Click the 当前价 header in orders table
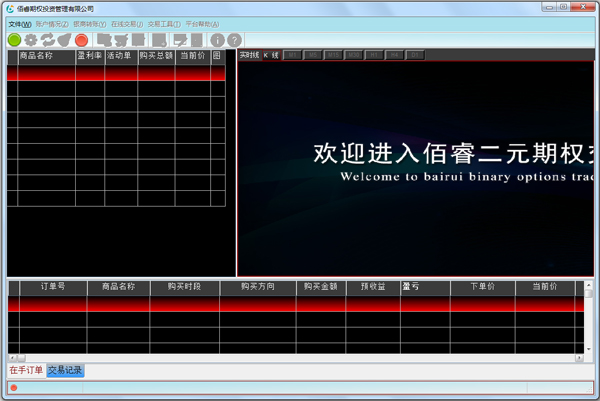Viewport: 600px width, 401px height. coord(545,287)
